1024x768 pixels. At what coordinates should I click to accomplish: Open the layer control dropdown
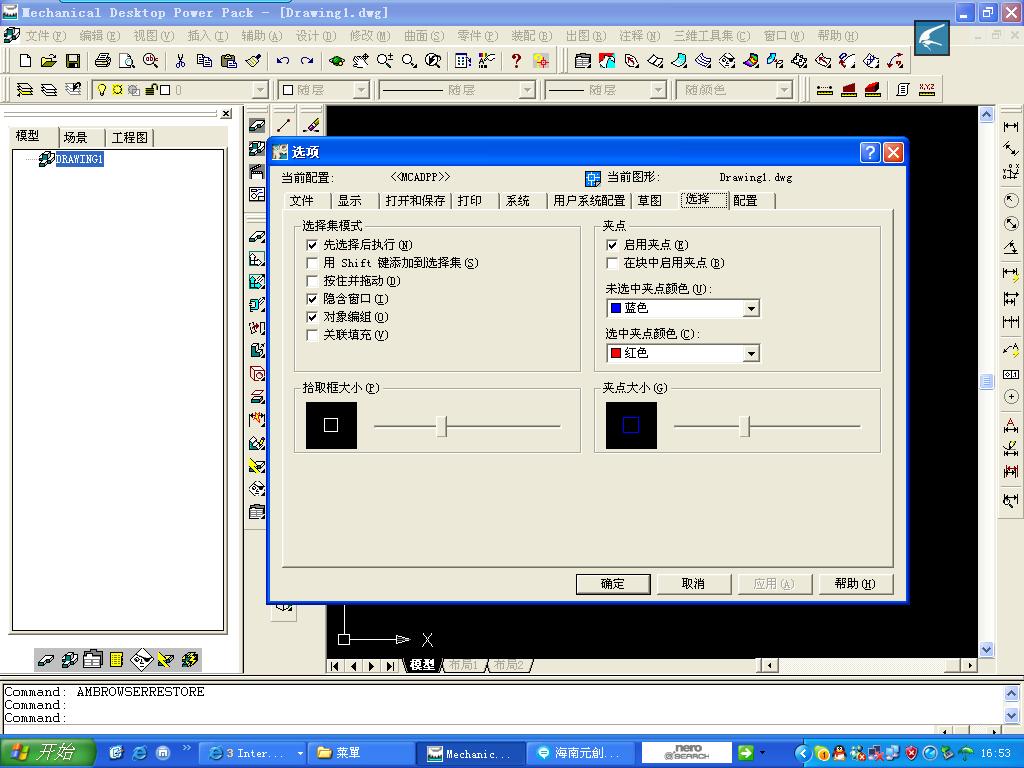[x=261, y=89]
